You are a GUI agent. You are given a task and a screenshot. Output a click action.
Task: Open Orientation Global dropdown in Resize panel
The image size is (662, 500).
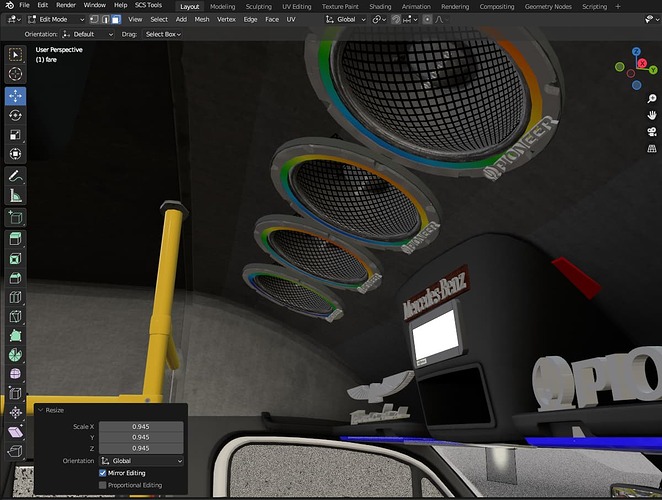141,461
